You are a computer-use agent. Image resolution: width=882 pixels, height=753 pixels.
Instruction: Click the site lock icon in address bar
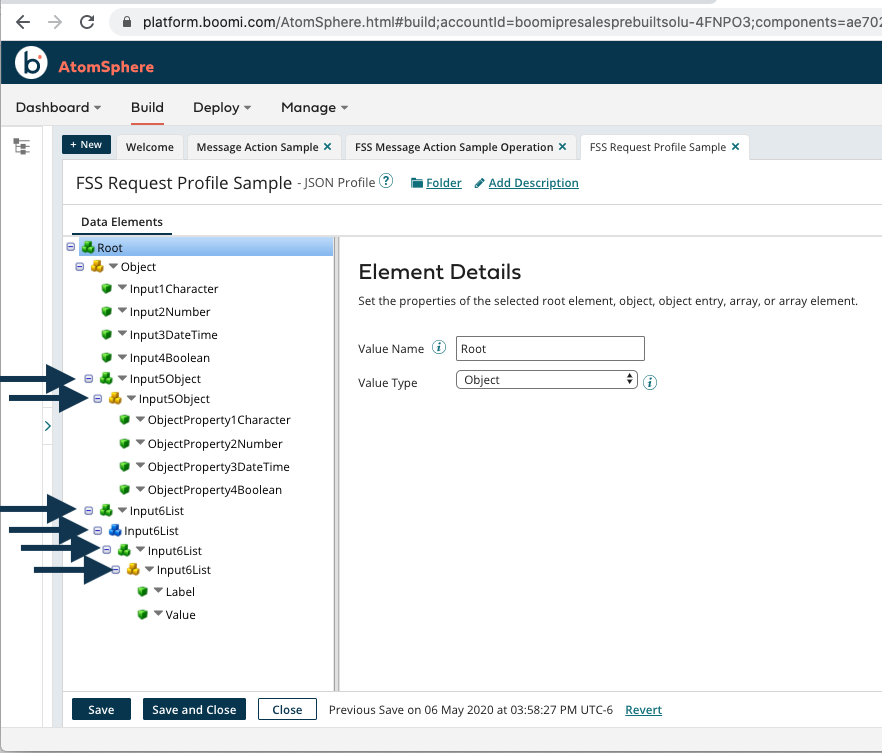[x=127, y=22]
